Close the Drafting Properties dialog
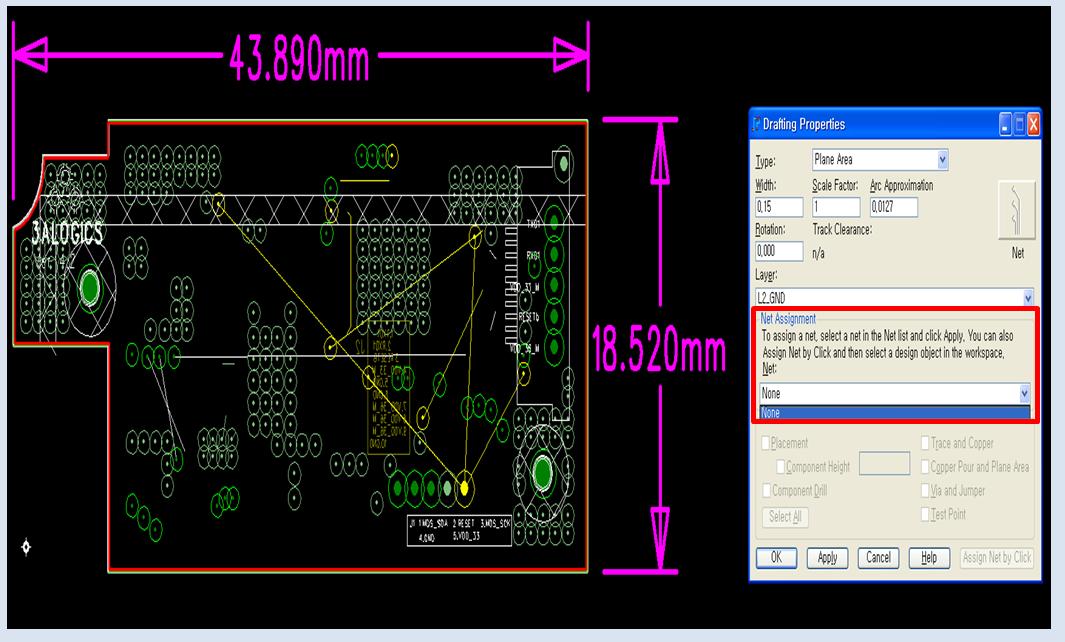 coord(1032,125)
